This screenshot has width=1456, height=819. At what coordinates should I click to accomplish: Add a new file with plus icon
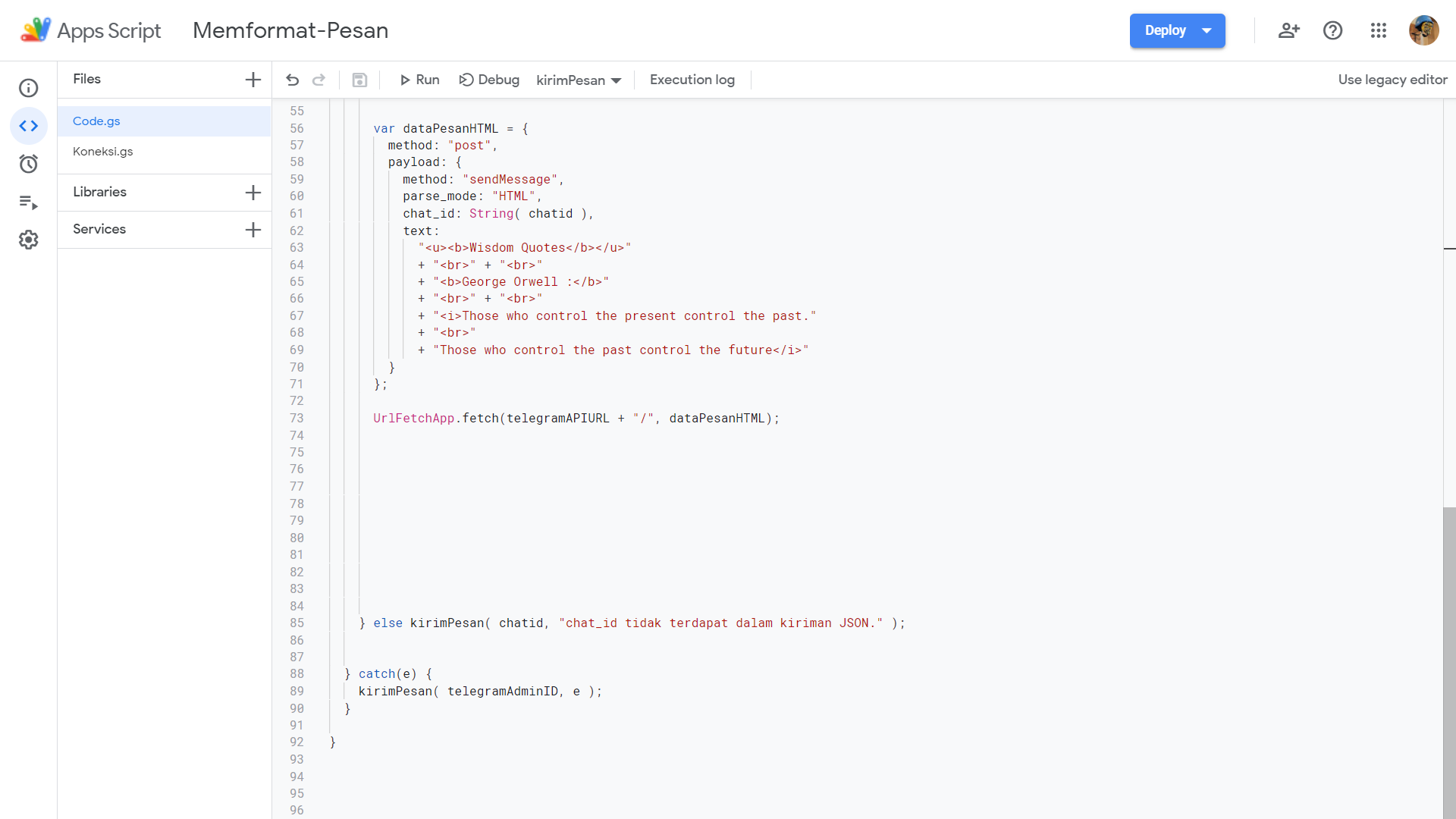pos(253,80)
